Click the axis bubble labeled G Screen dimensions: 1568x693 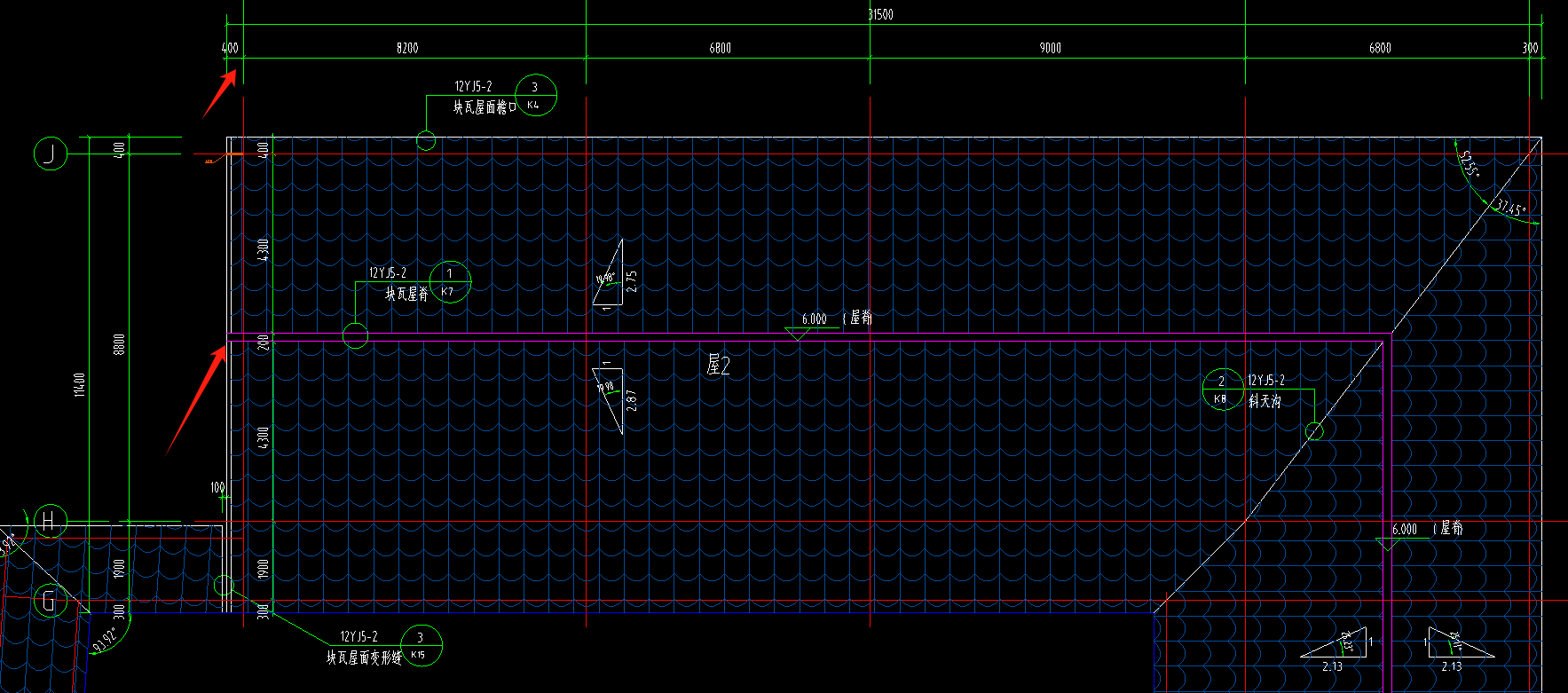50,602
